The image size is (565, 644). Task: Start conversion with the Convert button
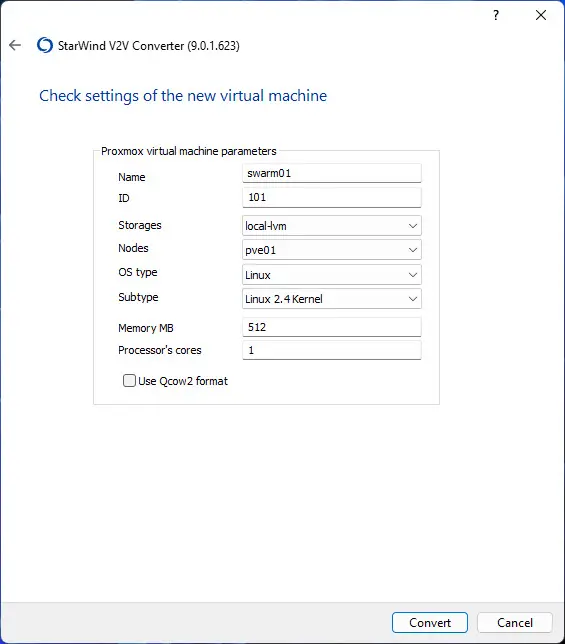click(x=430, y=623)
